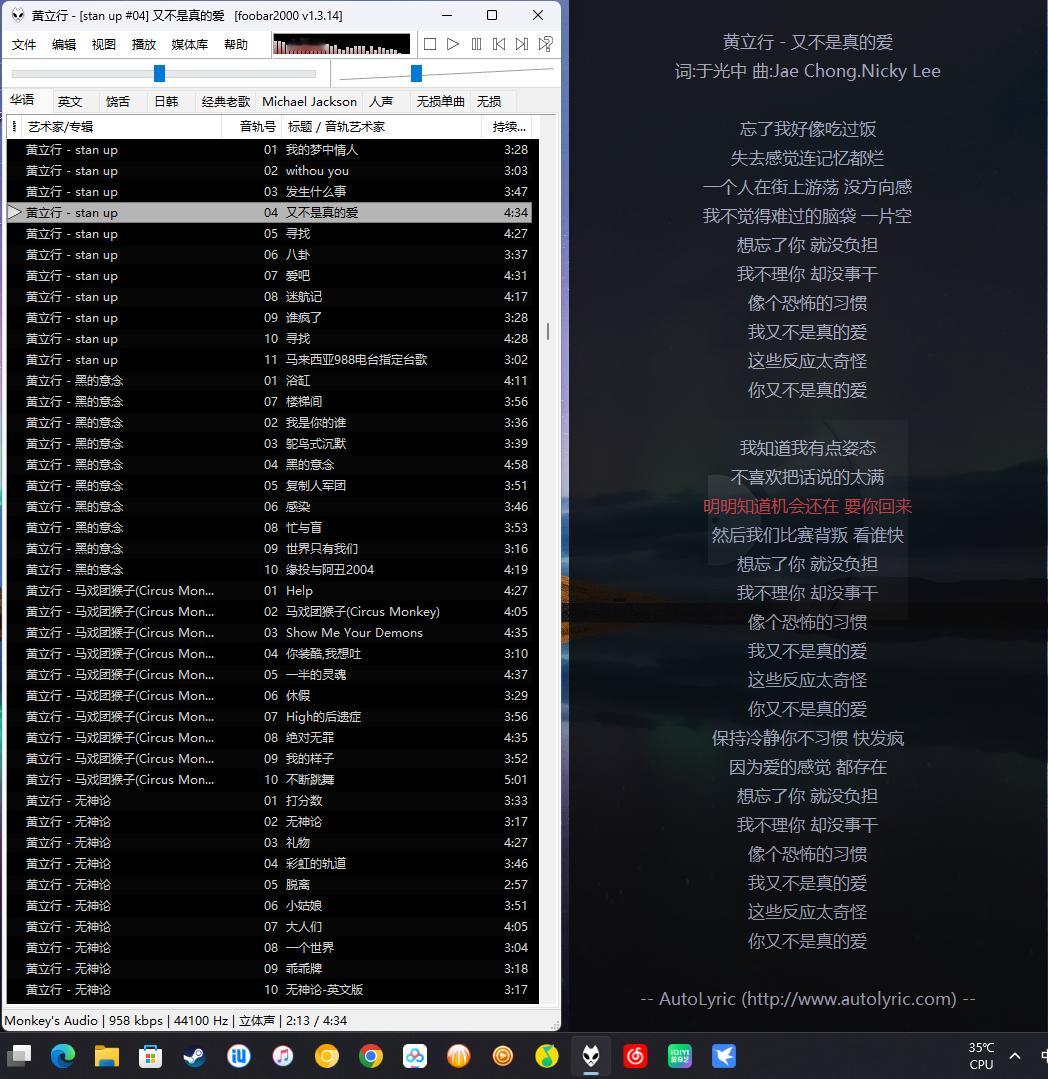The width and height of the screenshot is (1048, 1079).
Task: Click the foobar2000 taskbar icon
Action: coord(591,1056)
